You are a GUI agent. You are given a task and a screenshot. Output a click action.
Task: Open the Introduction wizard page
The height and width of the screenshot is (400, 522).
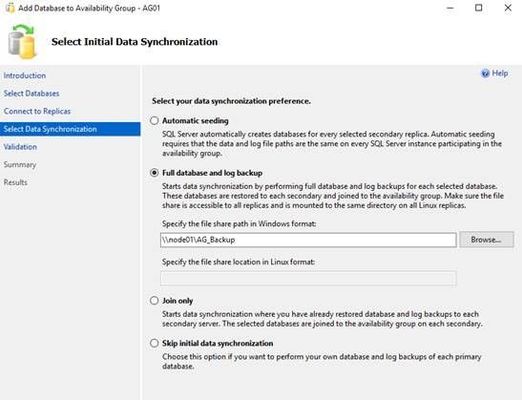25,76
